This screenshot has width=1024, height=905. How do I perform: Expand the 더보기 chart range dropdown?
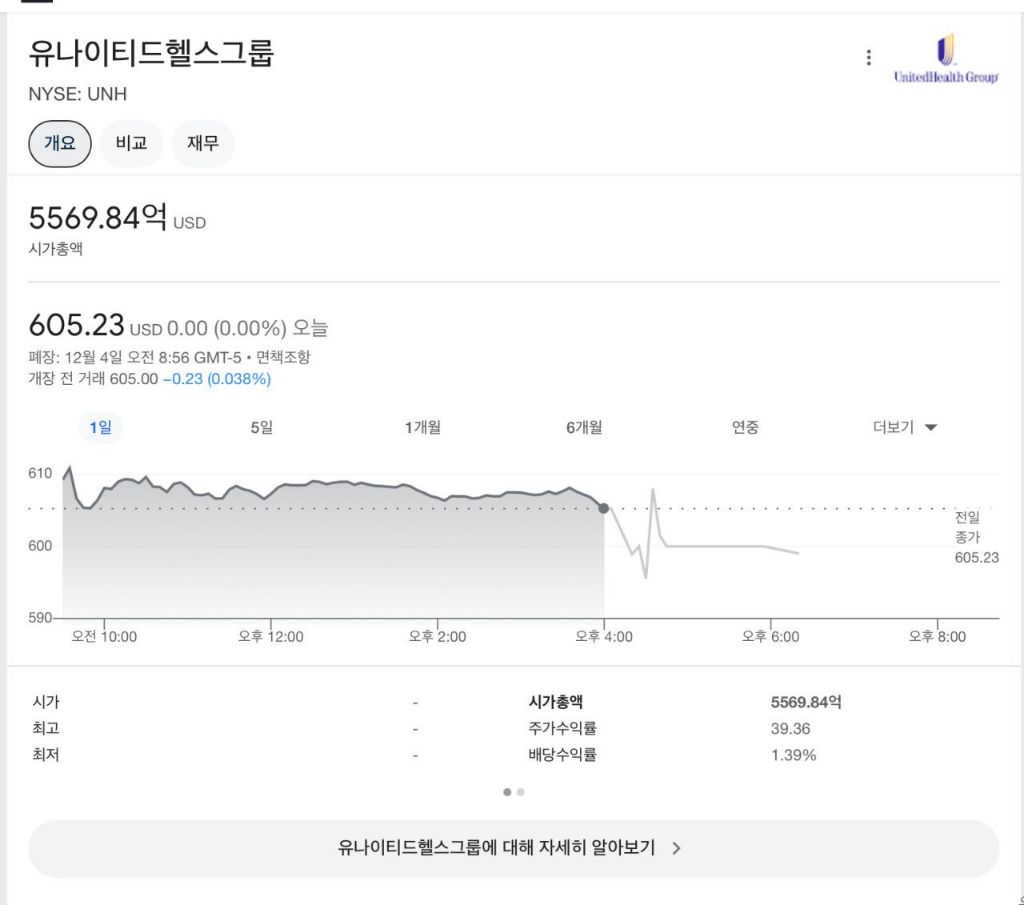click(903, 427)
